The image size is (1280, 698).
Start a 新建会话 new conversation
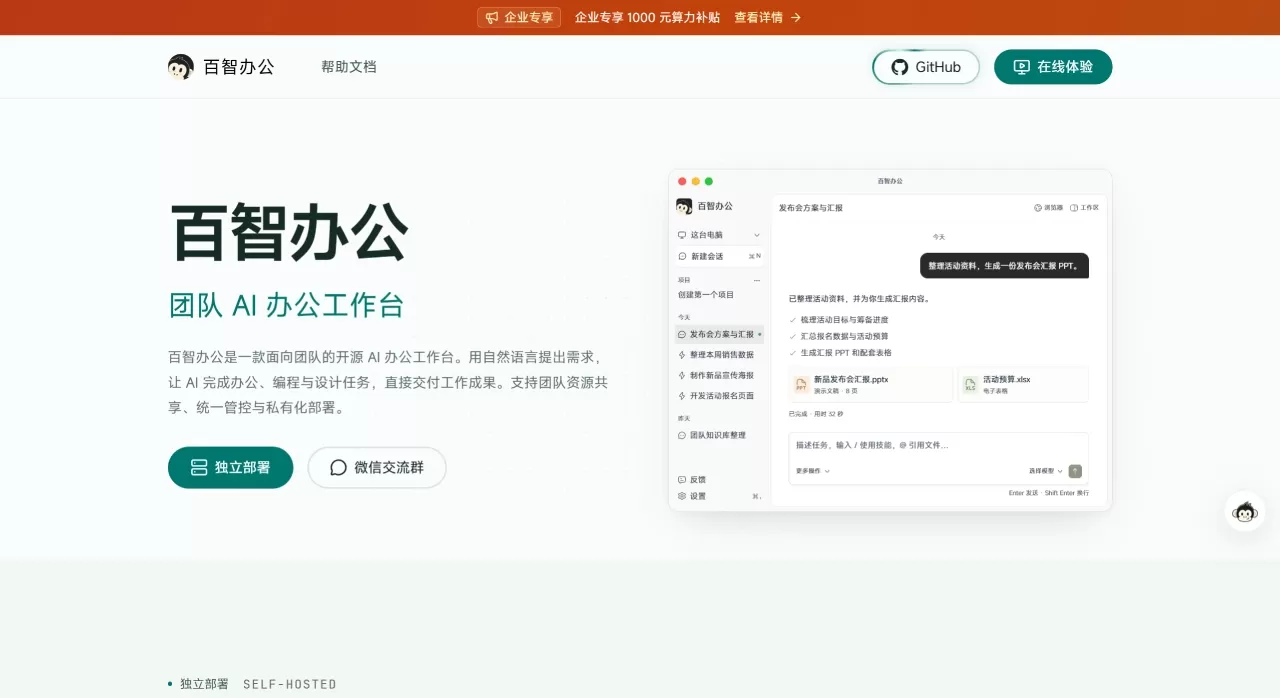pos(720,256)
